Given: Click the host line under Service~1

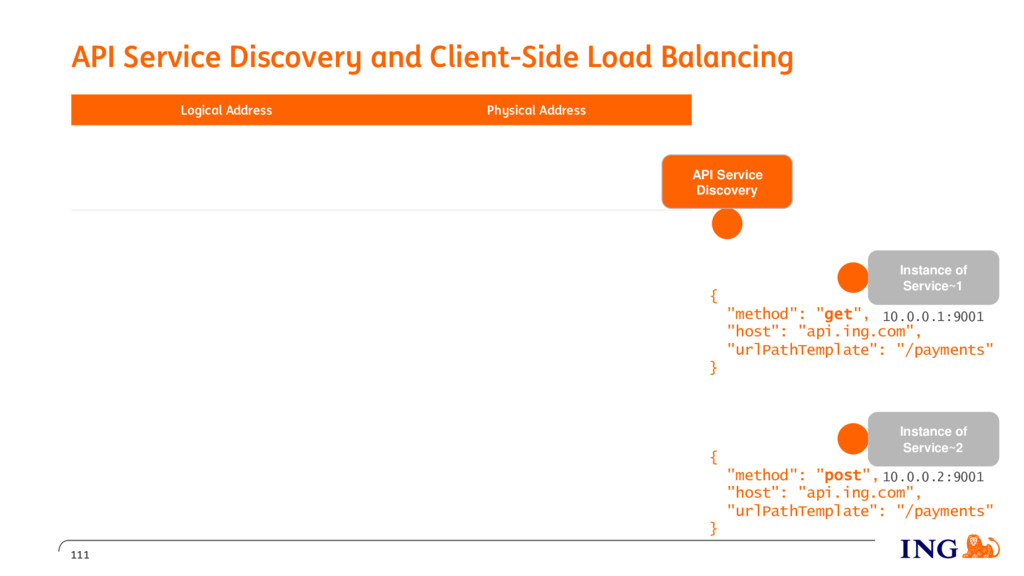Looking at the screenshot, I should [x=824, y=332].
